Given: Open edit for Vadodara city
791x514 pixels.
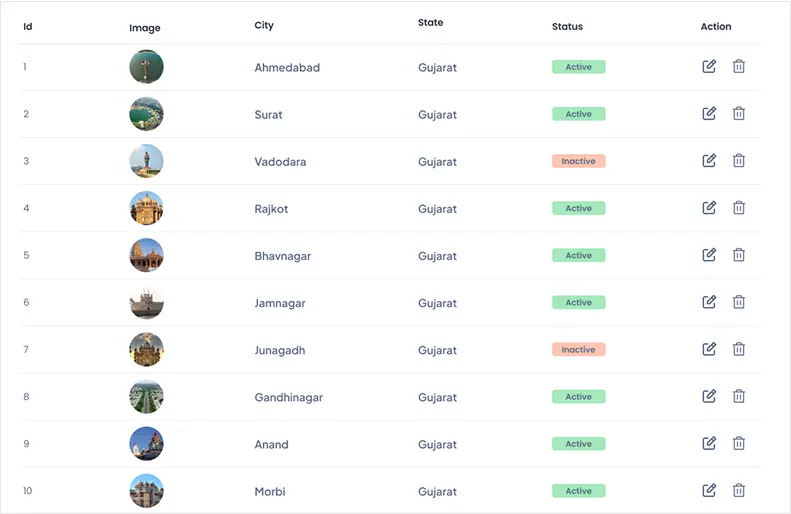Looking at the screenshot, I should 709,160.
